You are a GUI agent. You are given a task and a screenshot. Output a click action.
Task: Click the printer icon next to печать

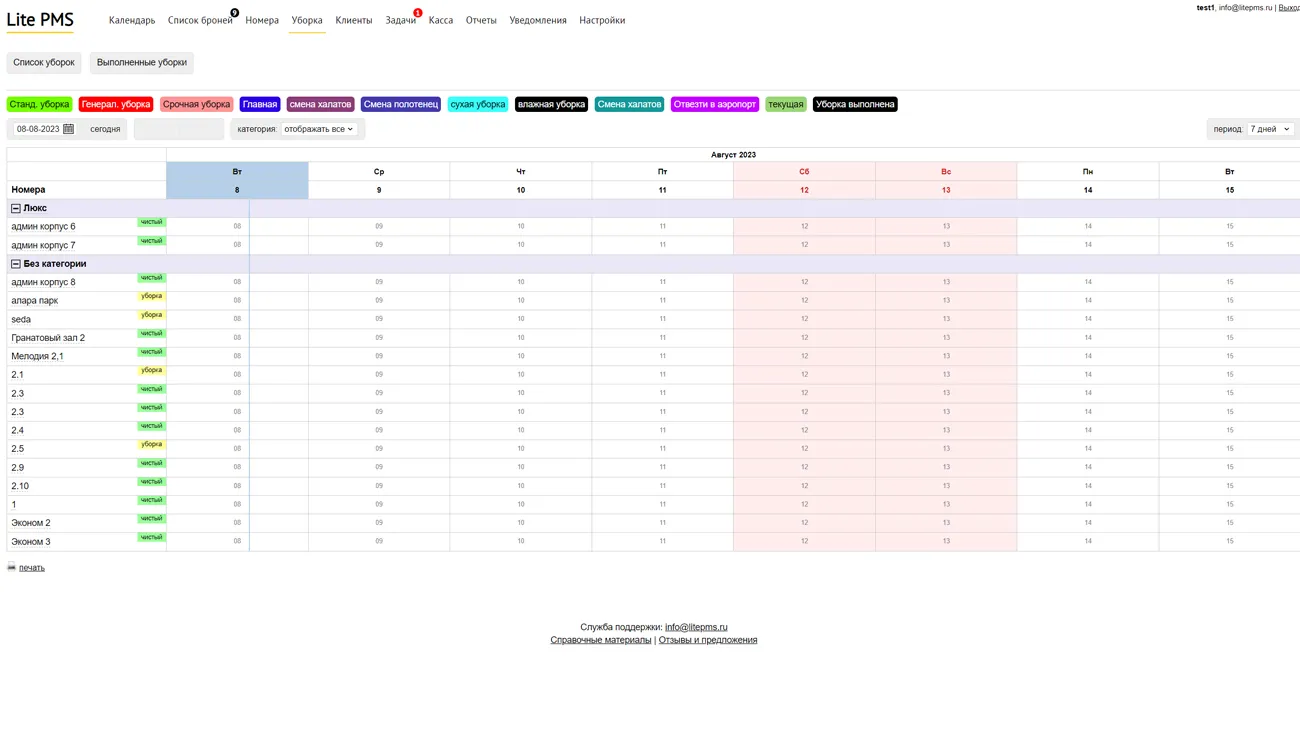pyautogui.click(x=12, y=567)
